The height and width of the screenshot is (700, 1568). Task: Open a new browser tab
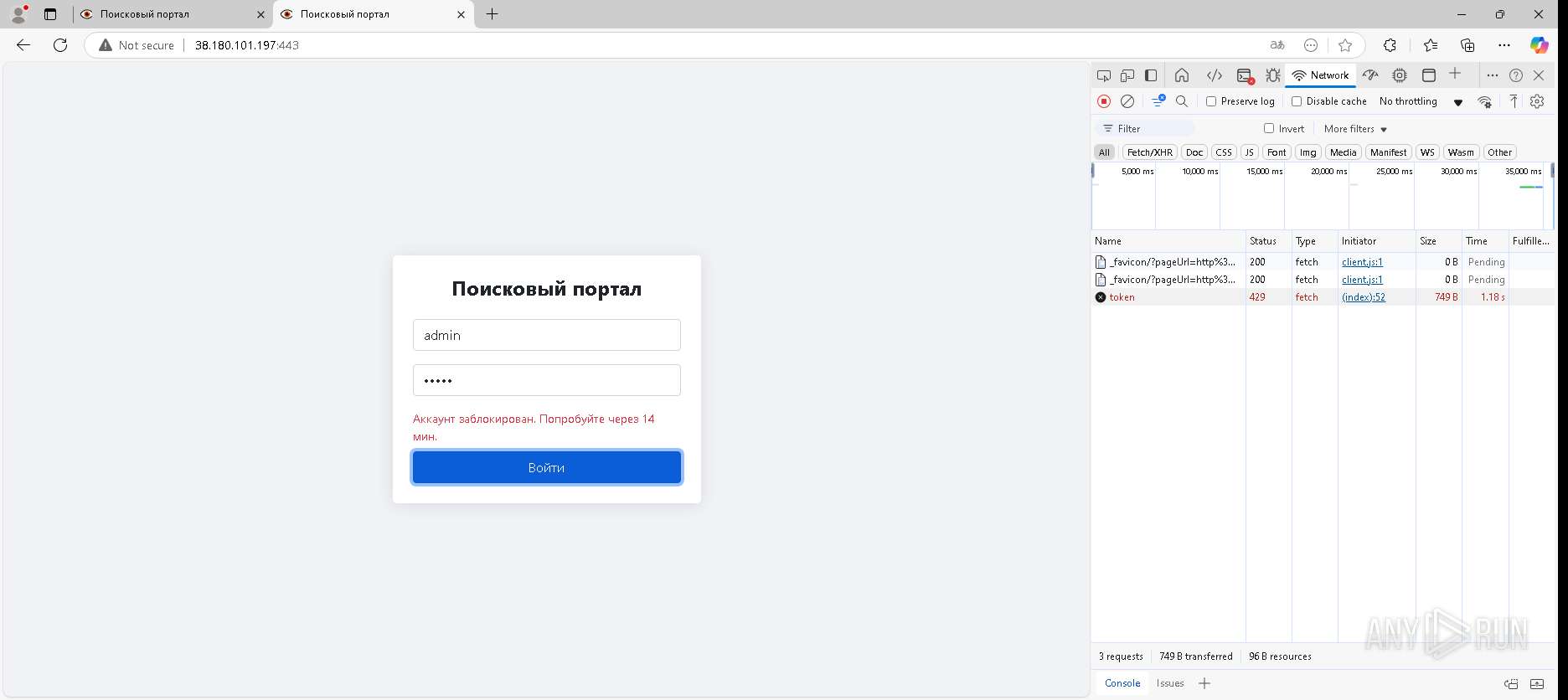pos(493,14)
